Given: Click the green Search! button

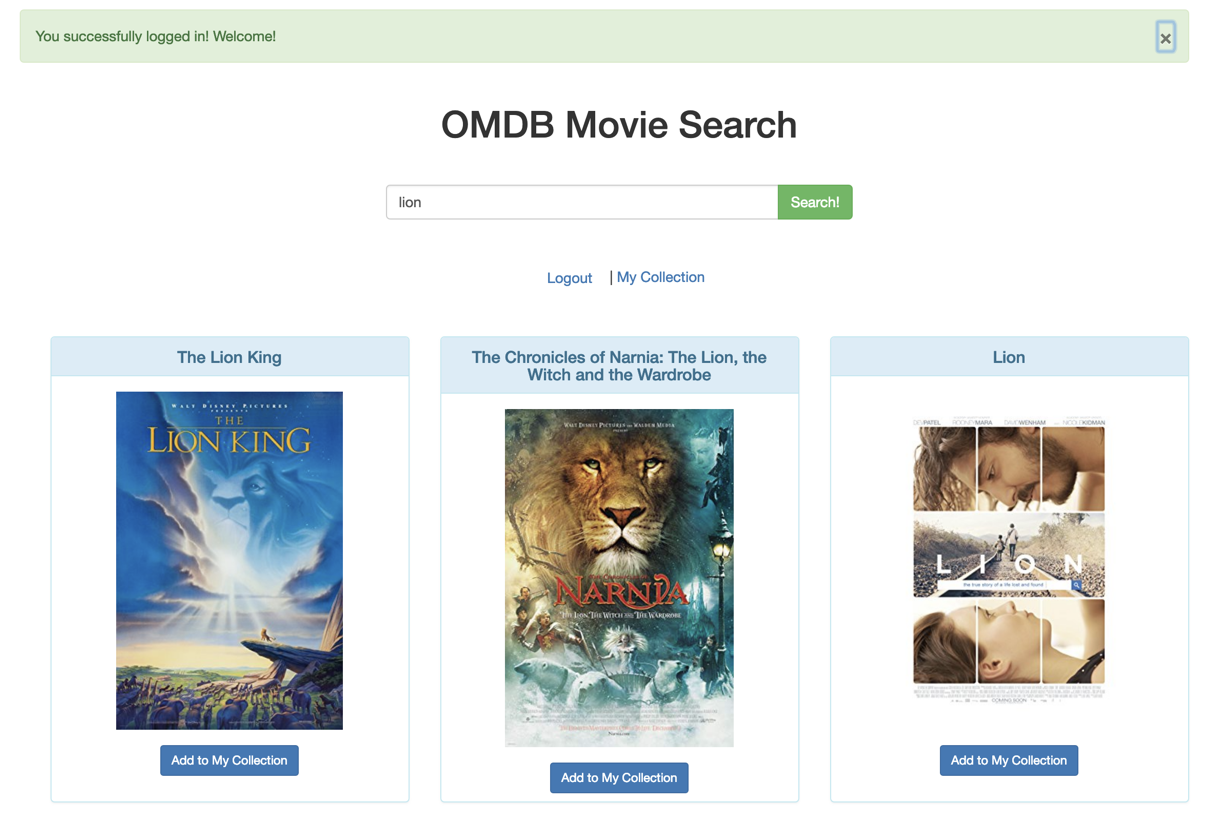Looking at the screenshot, I should pos(815,202).
